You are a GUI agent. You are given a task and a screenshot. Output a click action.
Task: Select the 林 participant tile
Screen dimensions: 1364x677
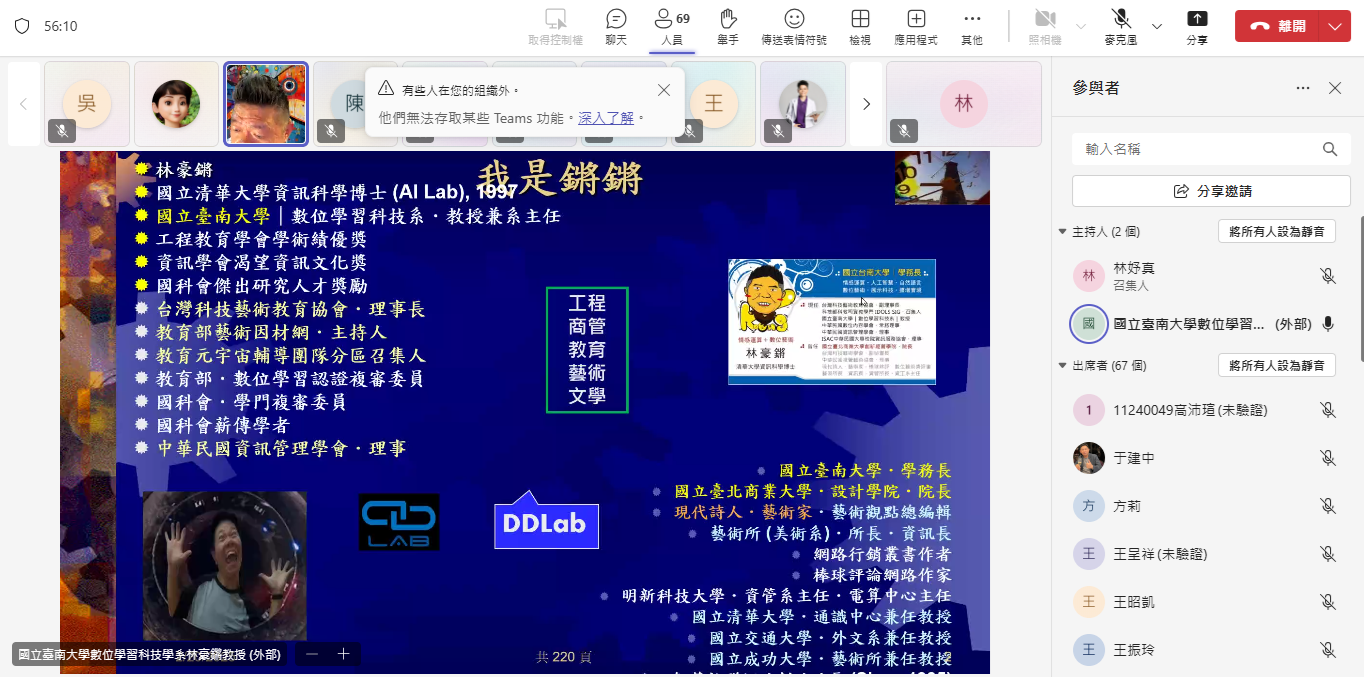964,104
